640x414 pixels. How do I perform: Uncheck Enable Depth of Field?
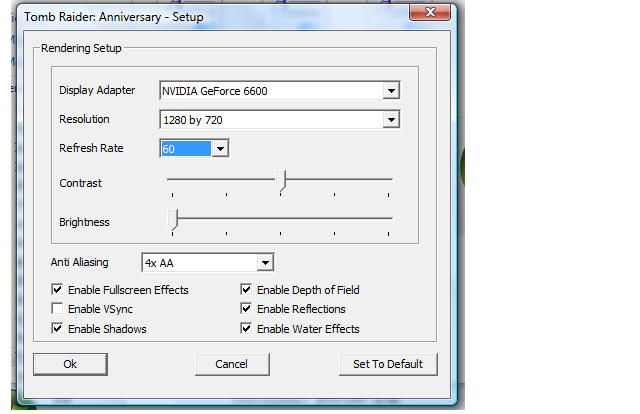coord(246,289)
